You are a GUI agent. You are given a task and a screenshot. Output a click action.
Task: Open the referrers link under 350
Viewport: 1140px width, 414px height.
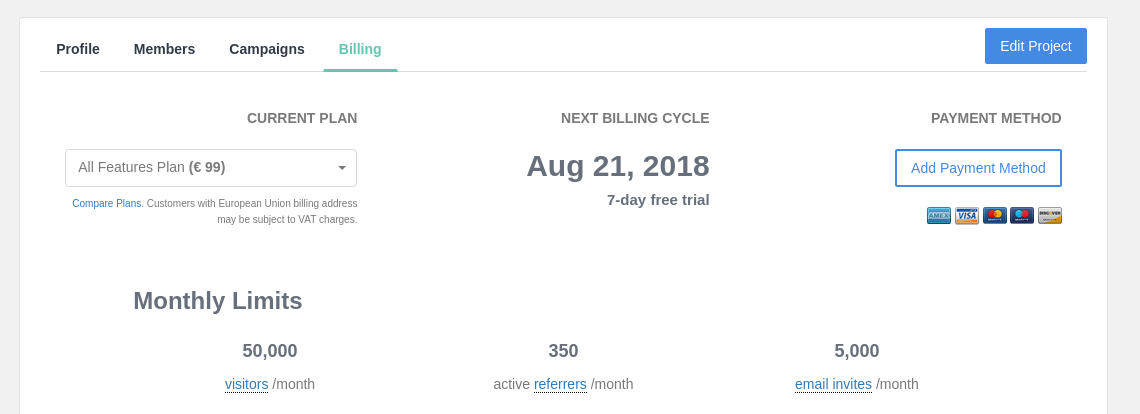click(560, 384)
